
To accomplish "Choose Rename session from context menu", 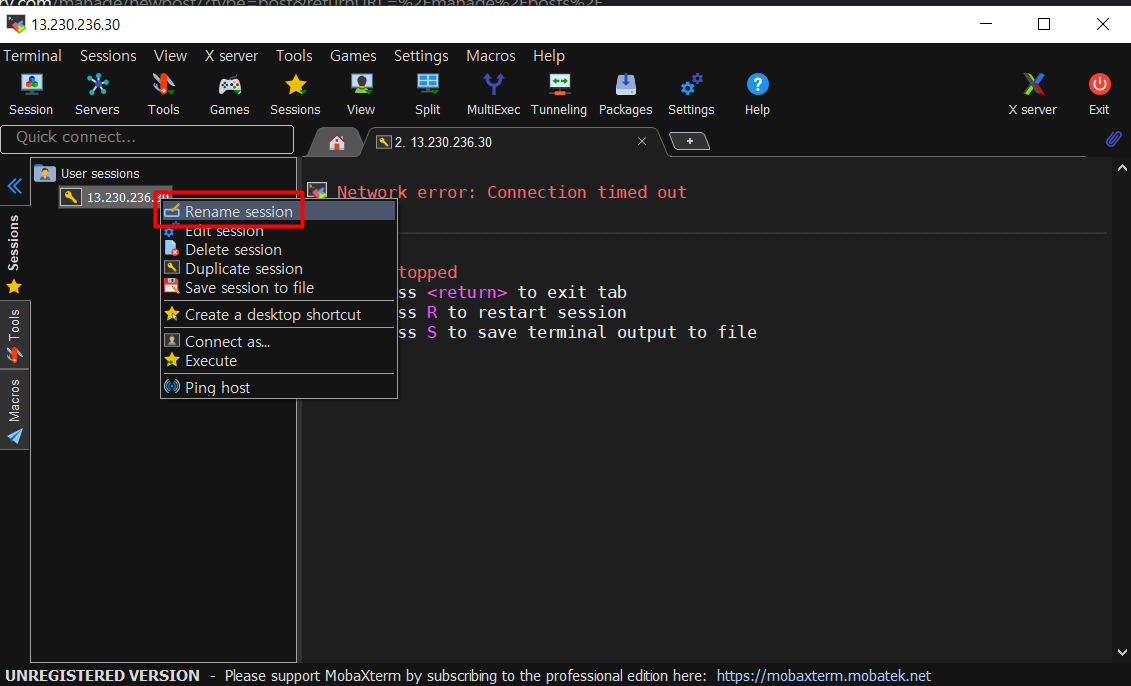I will pos(278,211).
